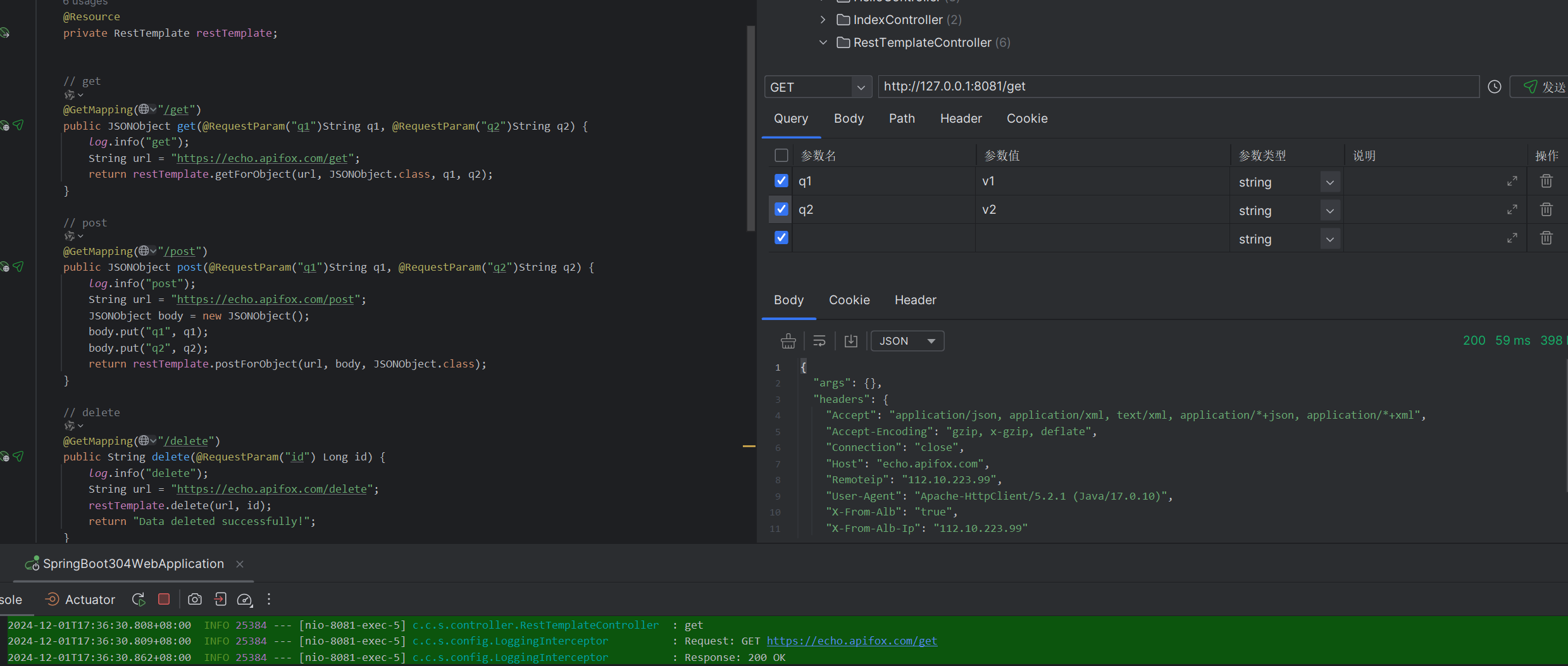1568x666 pixels.
Task: Close the SpringBoot304WebApplication run tab
Action: pyautogui.click(x=240, y=564)
